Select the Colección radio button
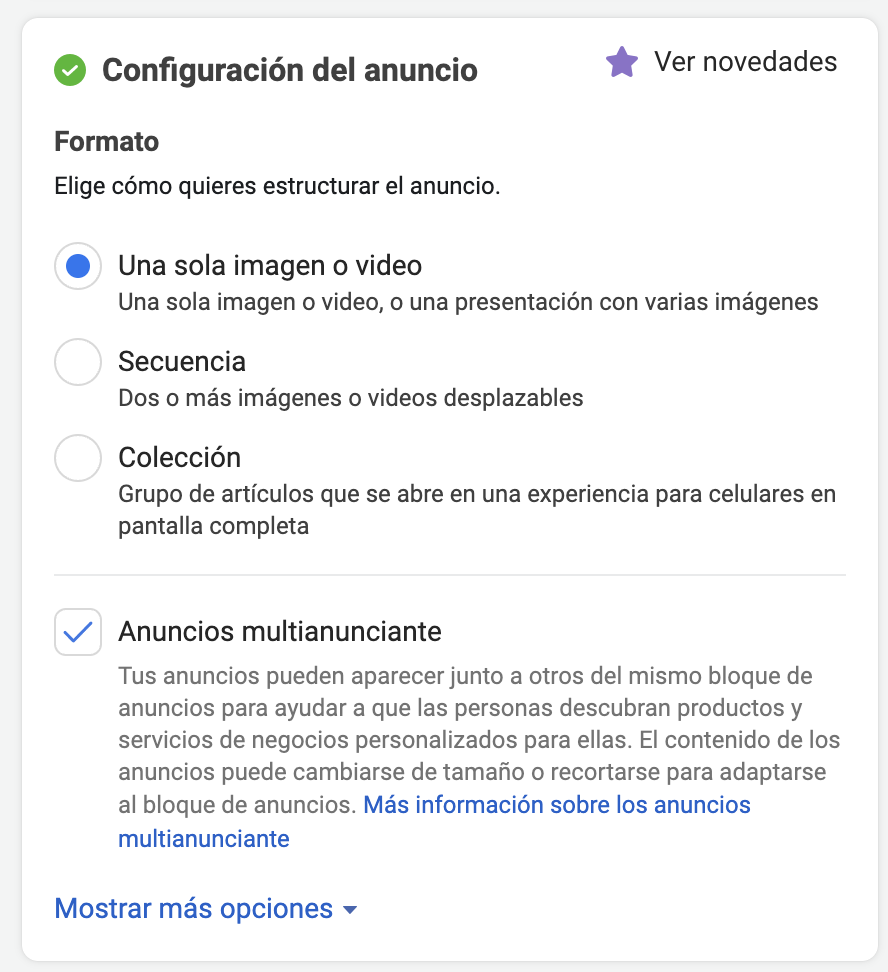This screenshot has height=972, width=888. coord(78,457)
